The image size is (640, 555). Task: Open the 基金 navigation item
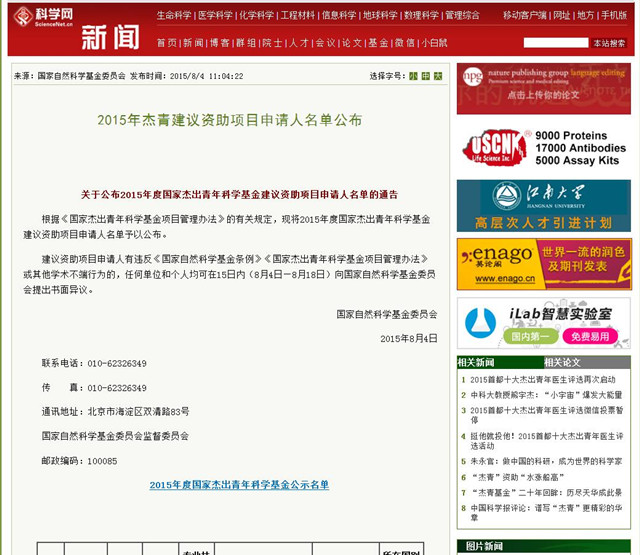point(377,43)
